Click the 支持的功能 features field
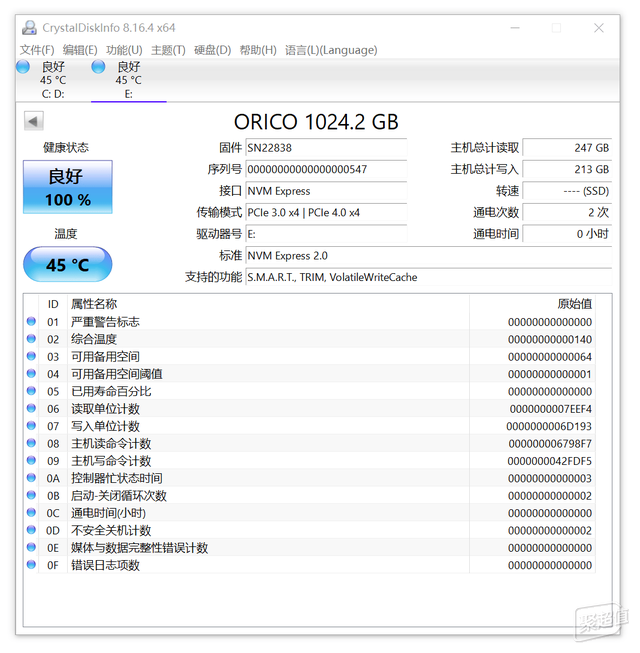The height and width of the screenshot is (653, 640). 429,277
